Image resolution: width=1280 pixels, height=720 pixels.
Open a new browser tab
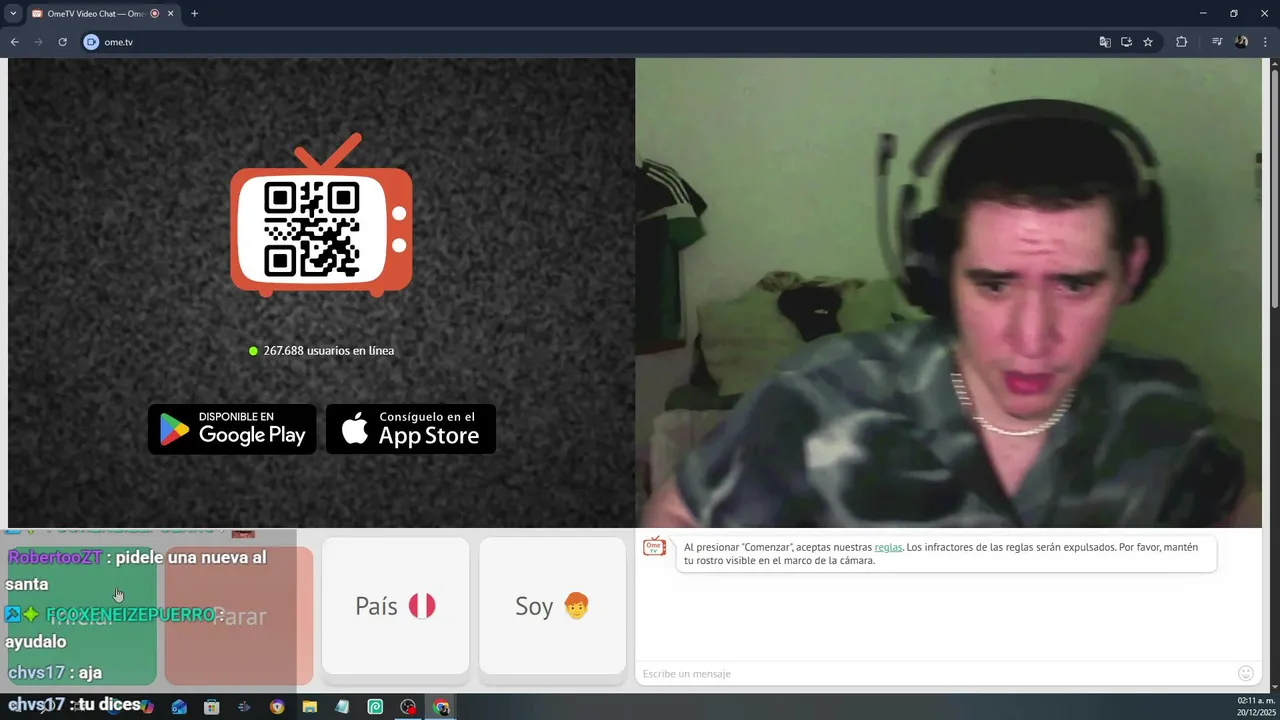point(194,13)
